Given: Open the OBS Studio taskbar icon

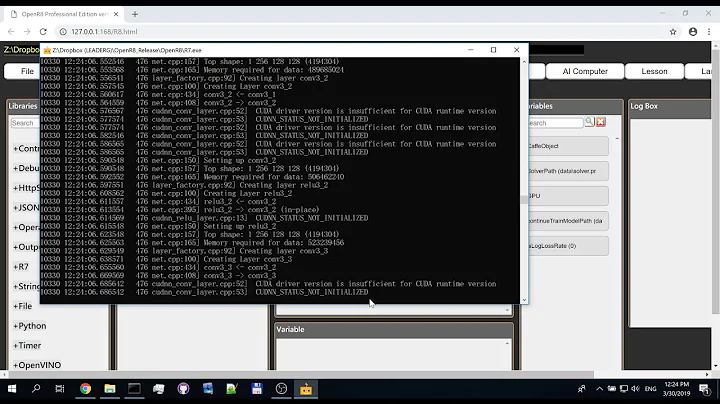Looking at the screenshot, I should 281,389.
